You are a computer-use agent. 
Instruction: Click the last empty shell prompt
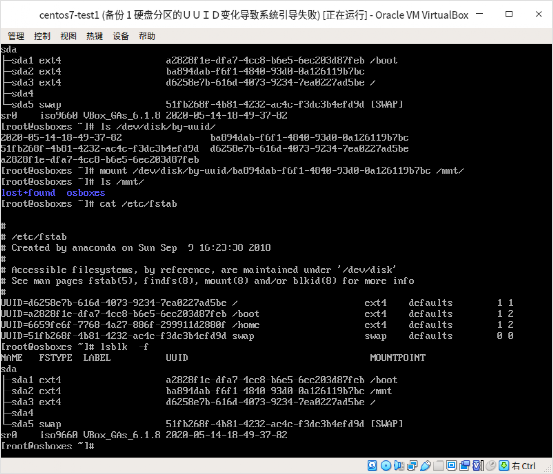pos(47,446)
